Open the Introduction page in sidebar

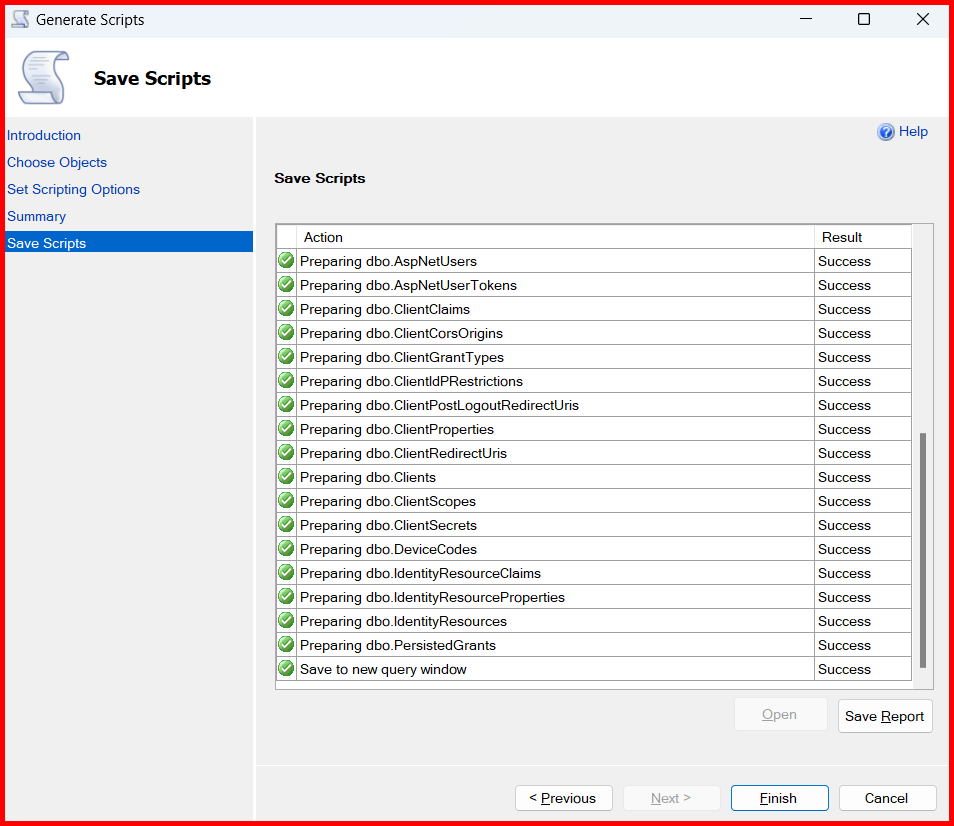point(44,135)
